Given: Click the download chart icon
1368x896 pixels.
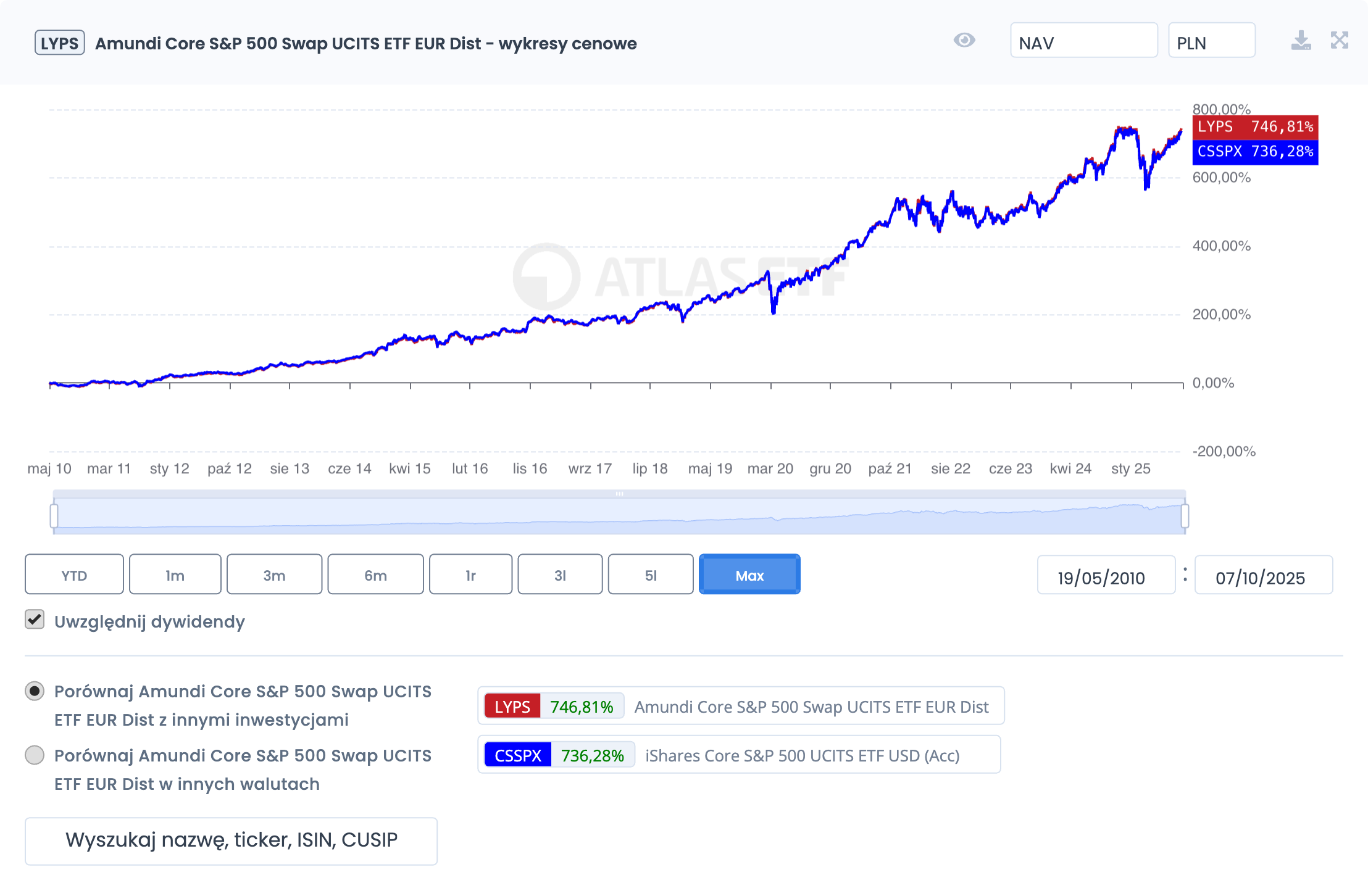Looking at the screenshot, I should (x=1301, y=41).
